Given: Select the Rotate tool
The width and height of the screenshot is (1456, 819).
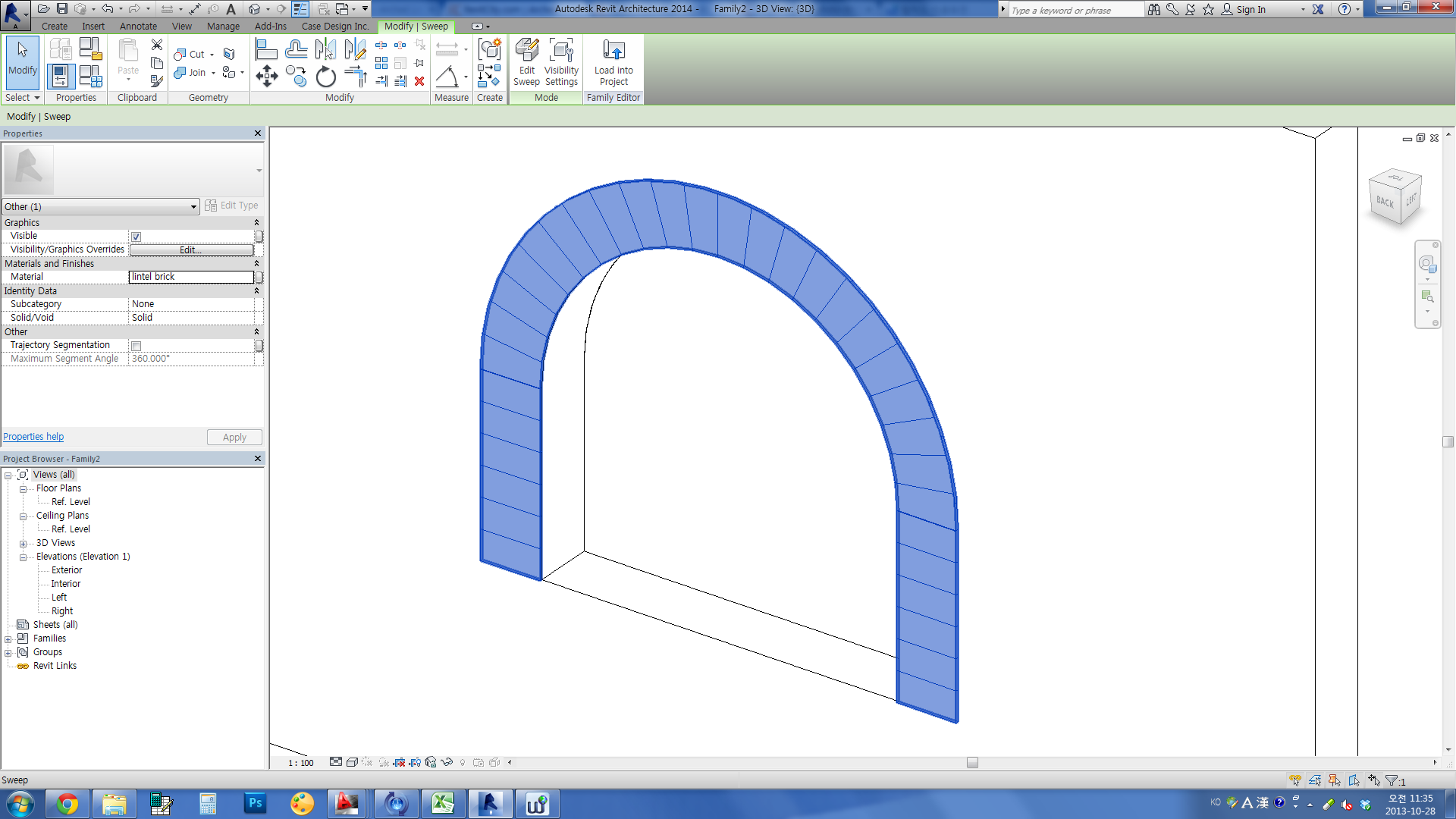Looking at the screenshot, I should click(325, 77).
